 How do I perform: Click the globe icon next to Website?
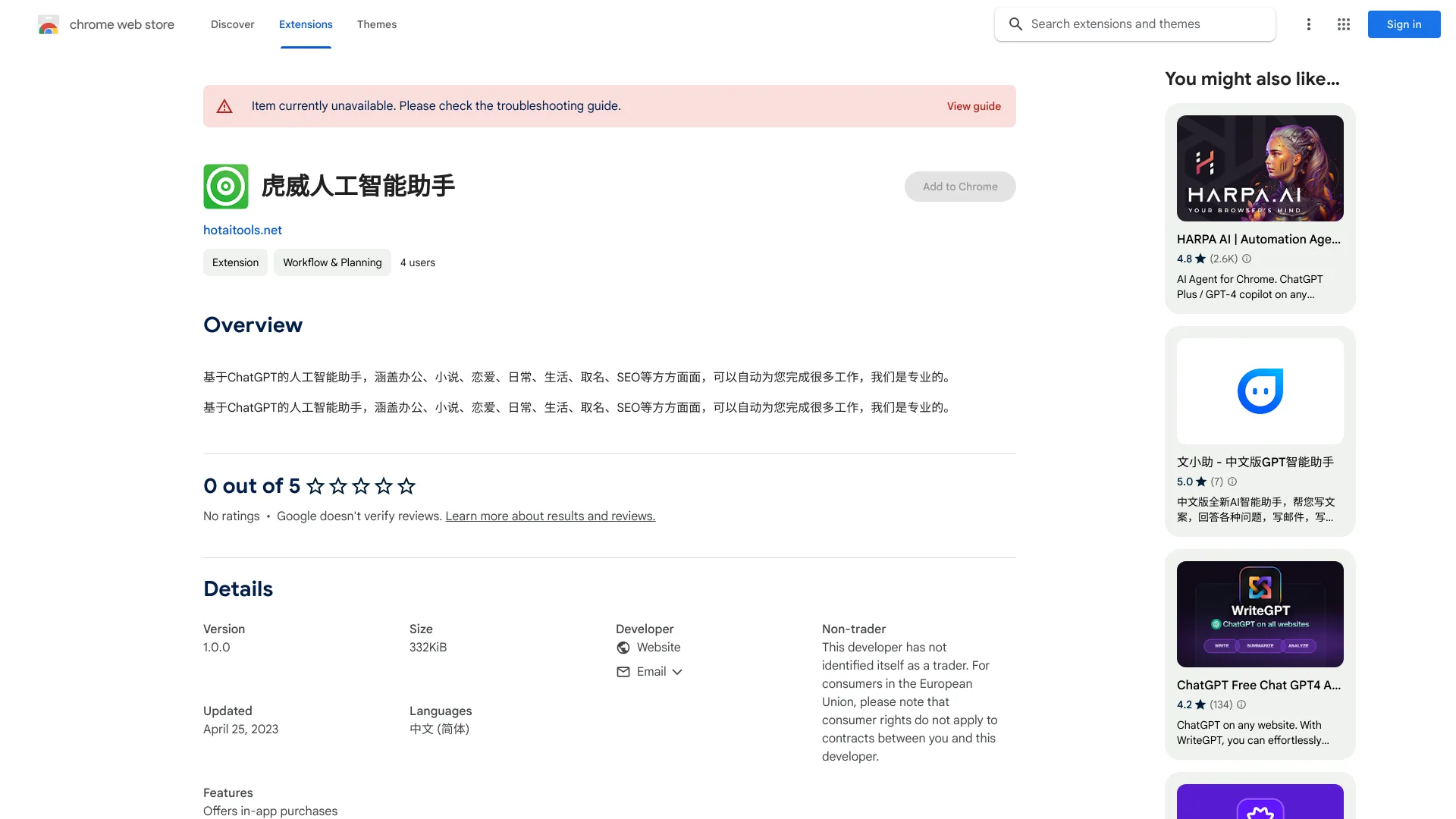tap(623, 648)
